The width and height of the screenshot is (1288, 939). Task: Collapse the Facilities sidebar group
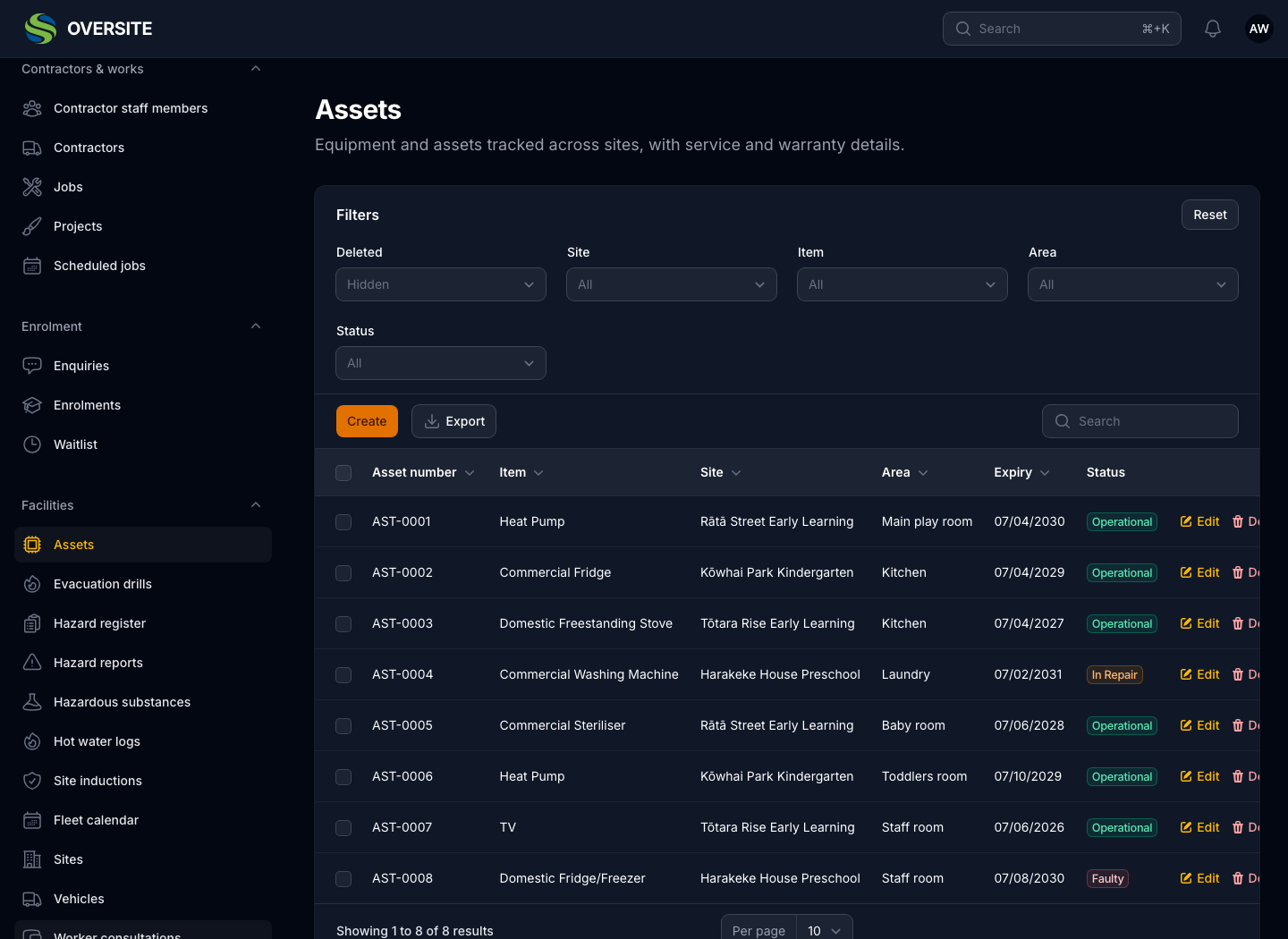tap(256, 505)
